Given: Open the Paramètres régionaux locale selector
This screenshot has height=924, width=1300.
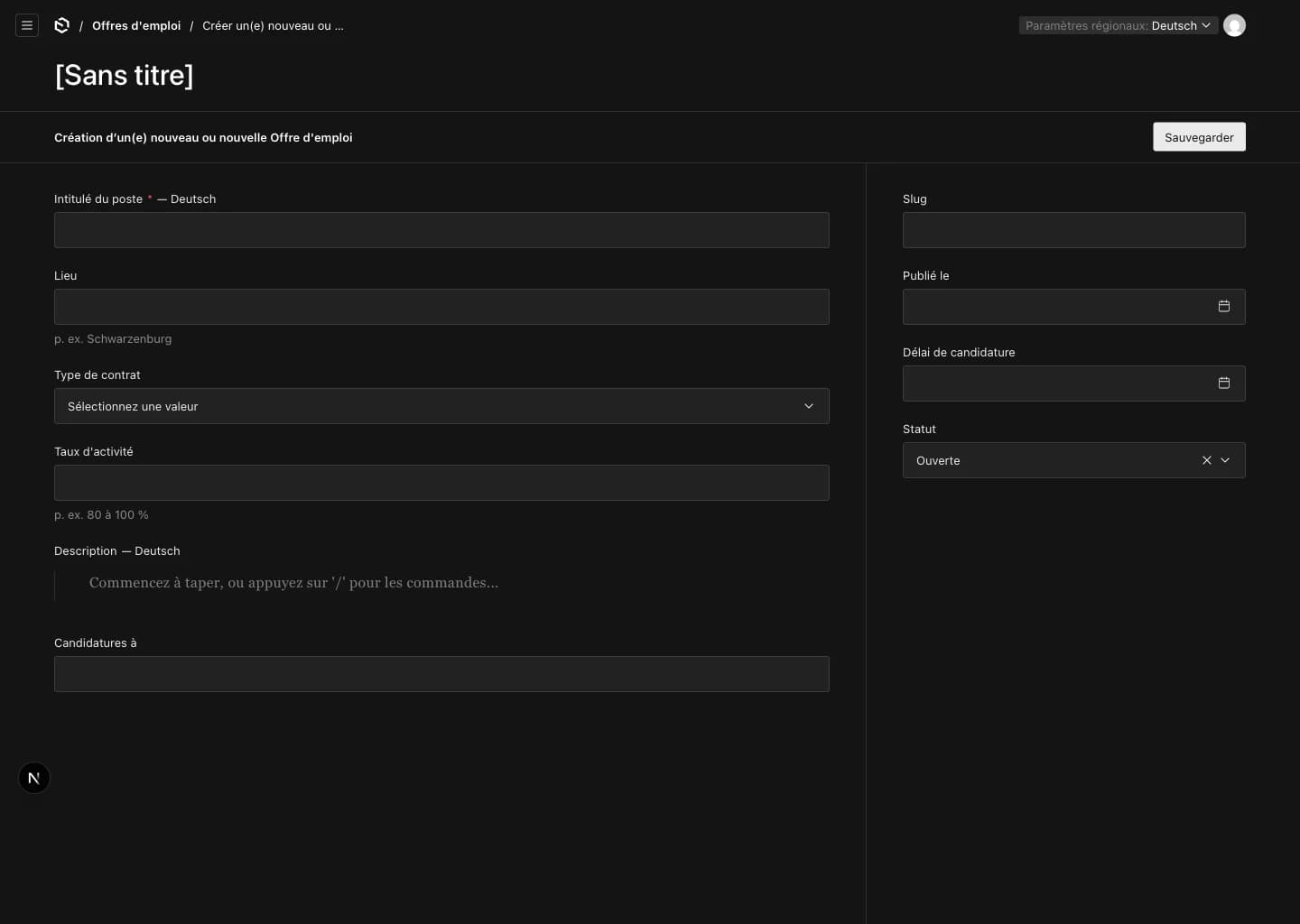Looking at the screenshot, I should click(1119, 25).
